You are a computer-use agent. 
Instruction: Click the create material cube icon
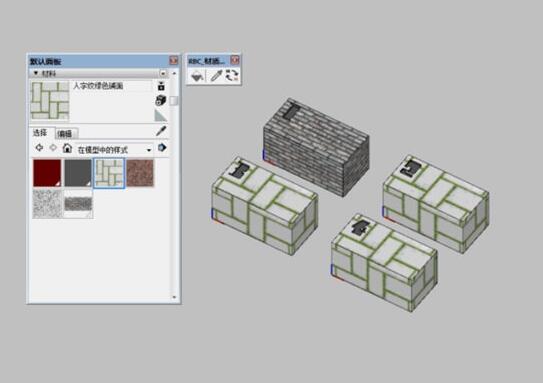[161, 100]
